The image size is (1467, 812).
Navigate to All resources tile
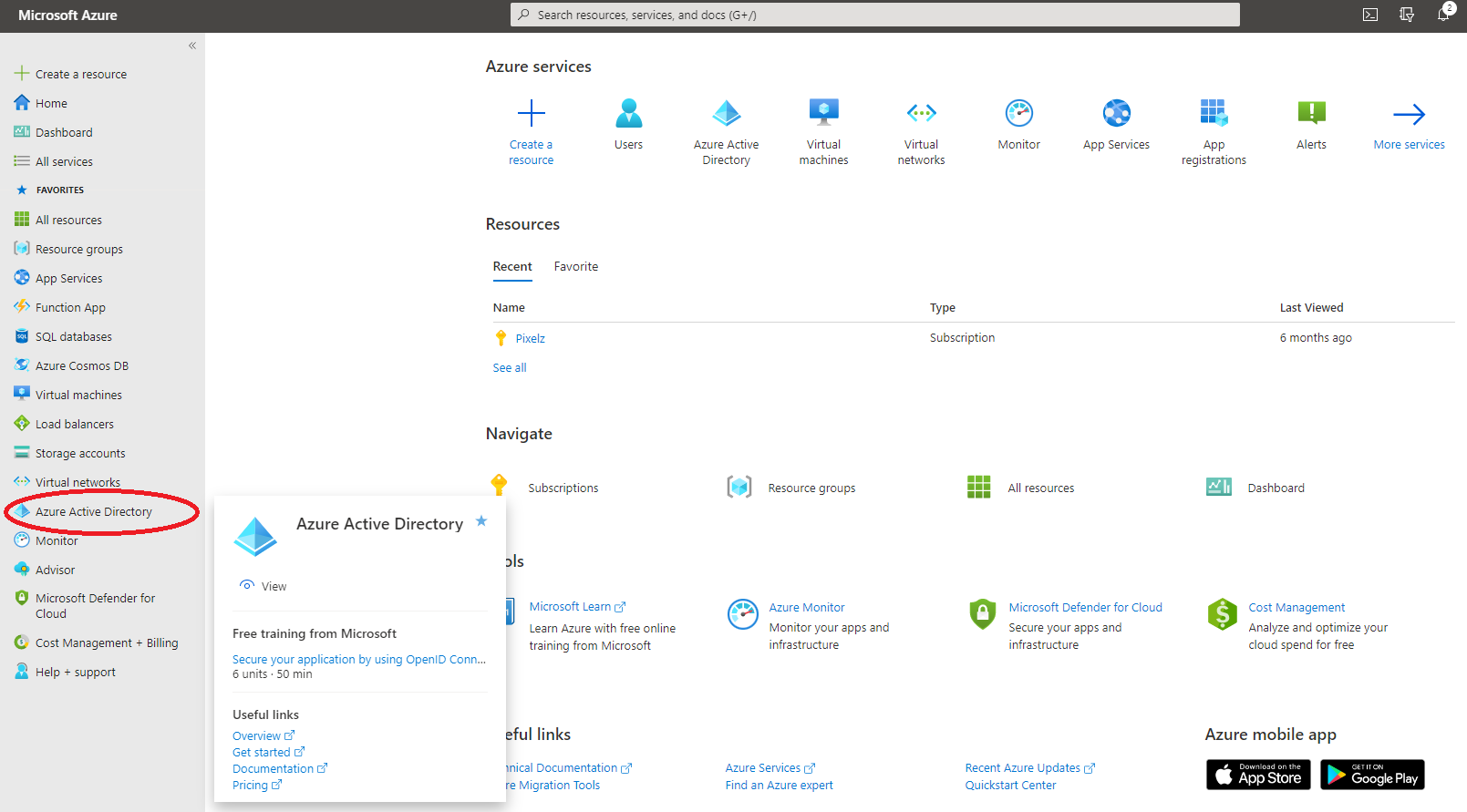point(1021,488)
